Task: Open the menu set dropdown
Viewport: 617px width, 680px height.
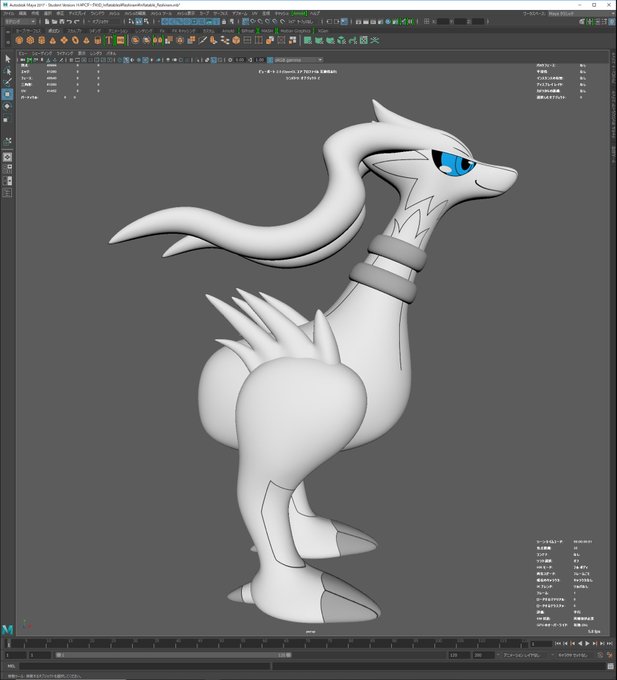Action: [x=20, y=21]
